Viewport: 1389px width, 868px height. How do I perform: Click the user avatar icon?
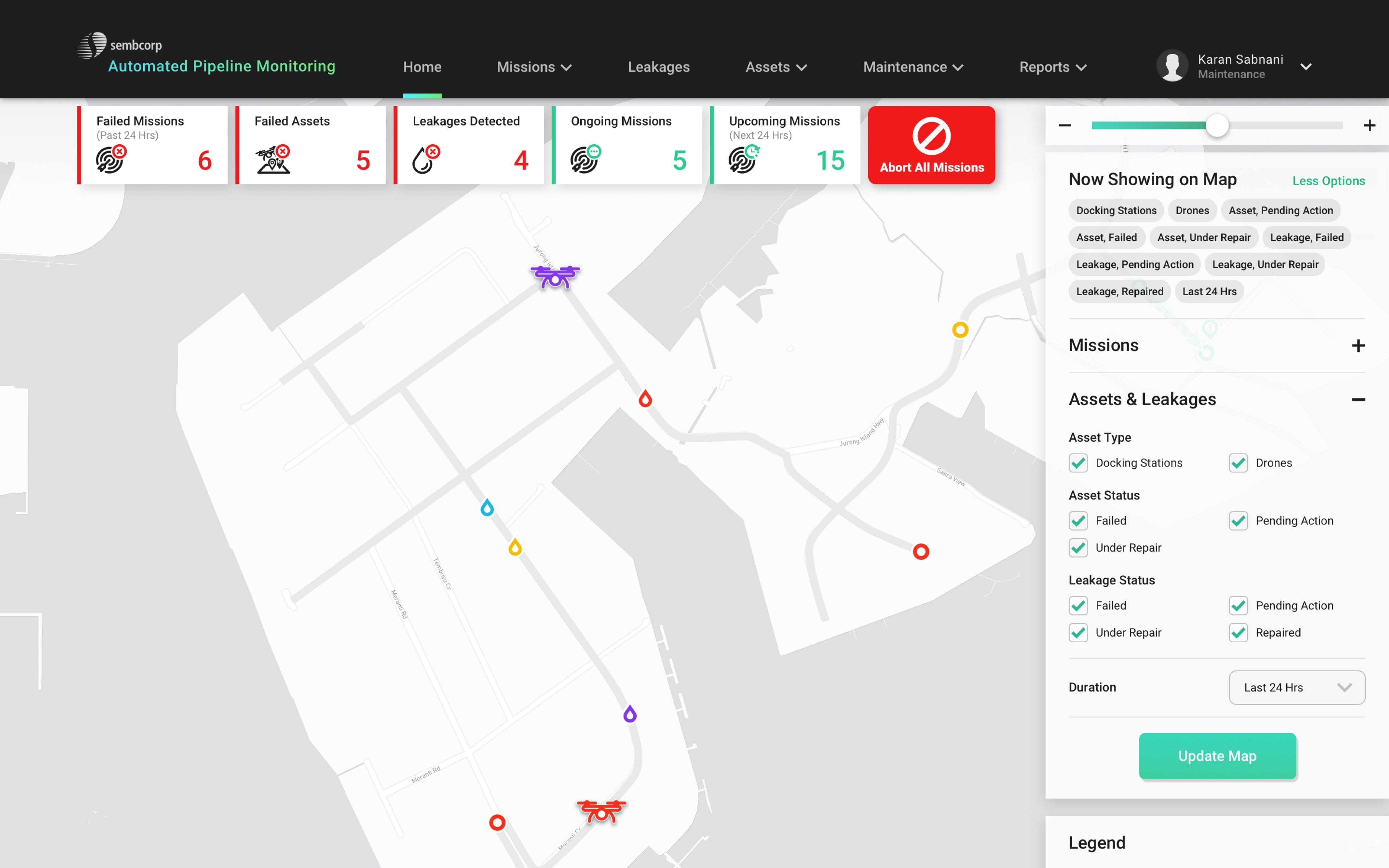pos(1172,65)
